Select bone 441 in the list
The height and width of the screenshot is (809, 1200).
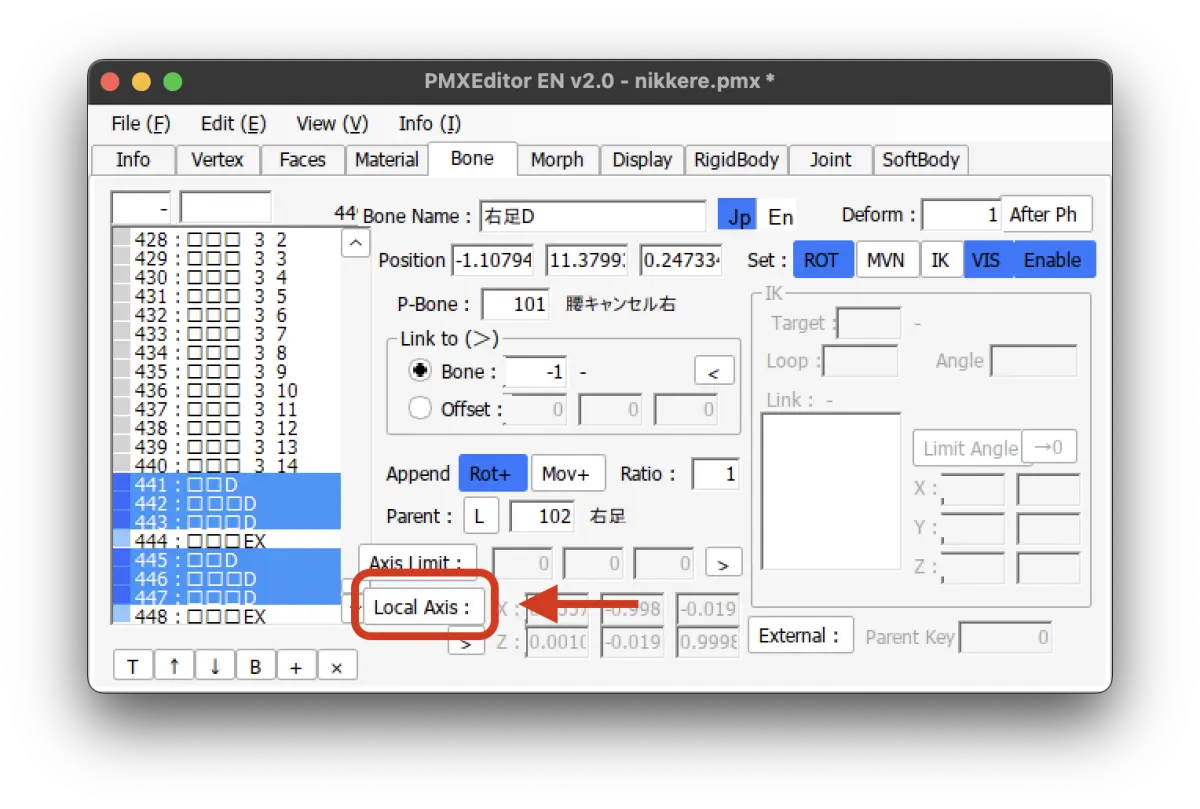226,484
